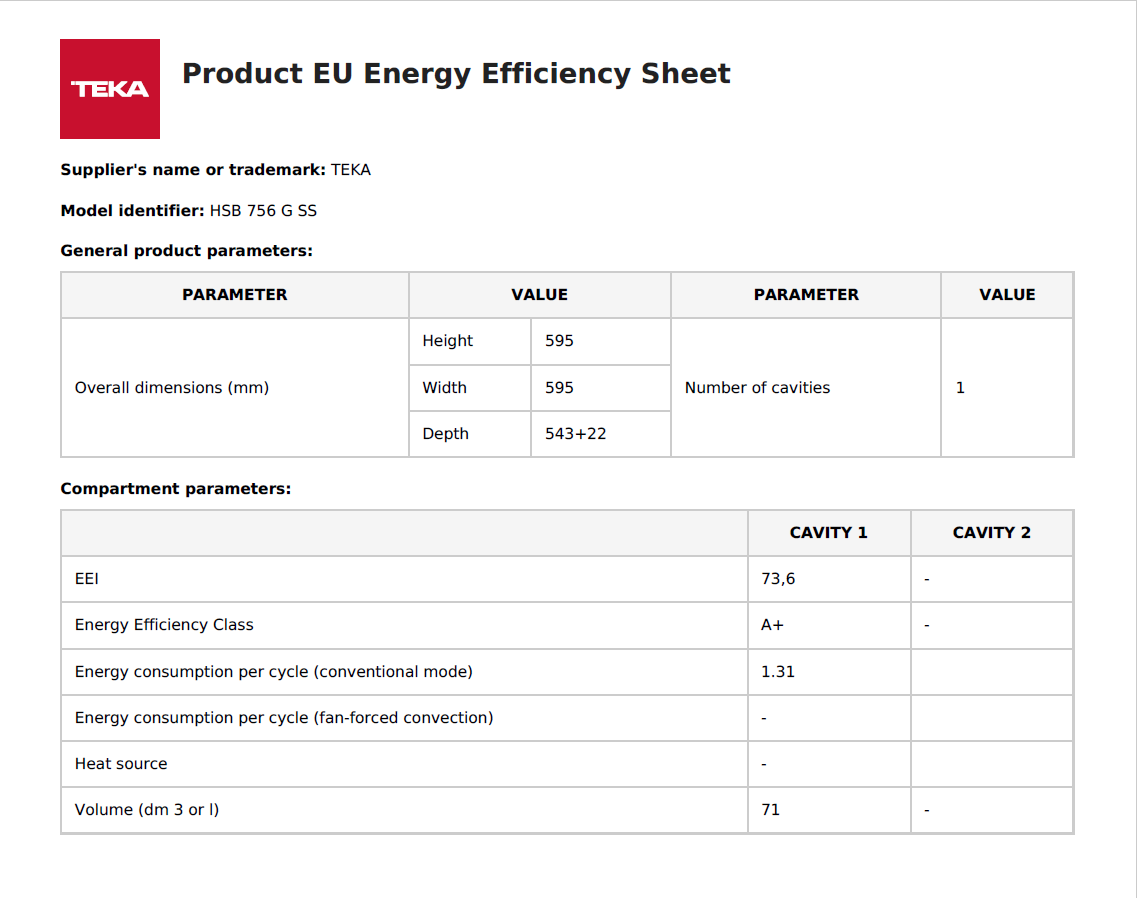Click the 'EEI' row label
Screen dimensions: 1137x900
click(86, 579)
